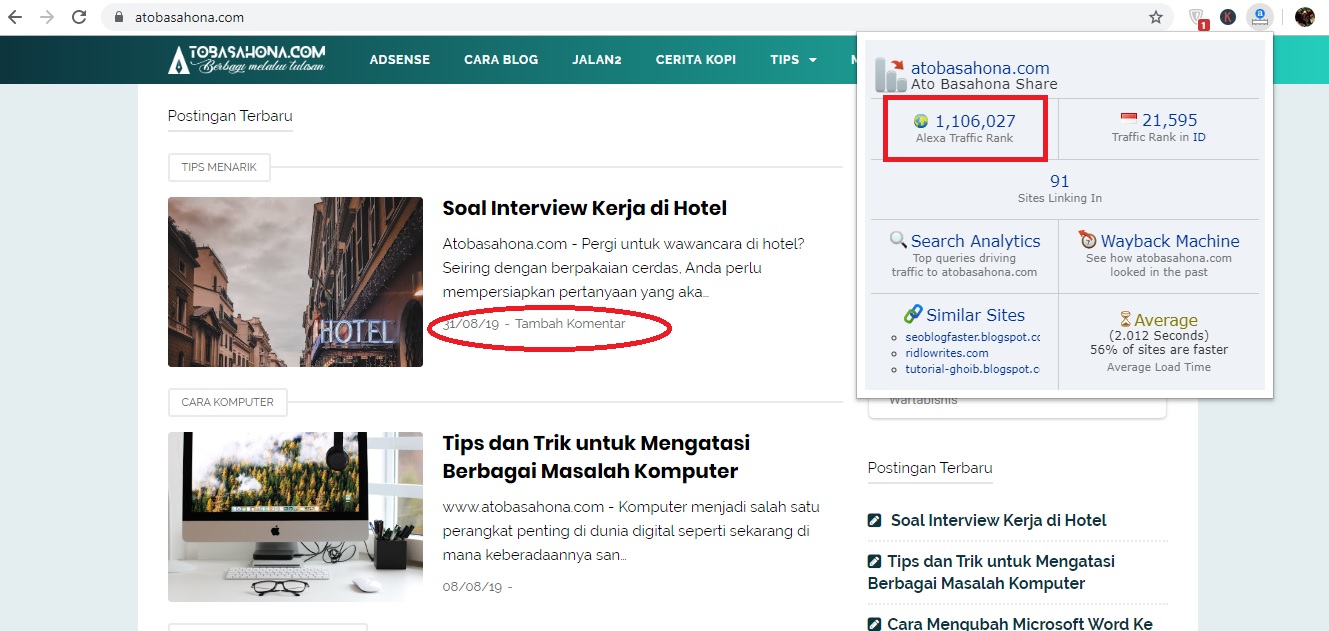
Task: Open the ridlowrites.com similar site
Action: (x=947, y=353)
